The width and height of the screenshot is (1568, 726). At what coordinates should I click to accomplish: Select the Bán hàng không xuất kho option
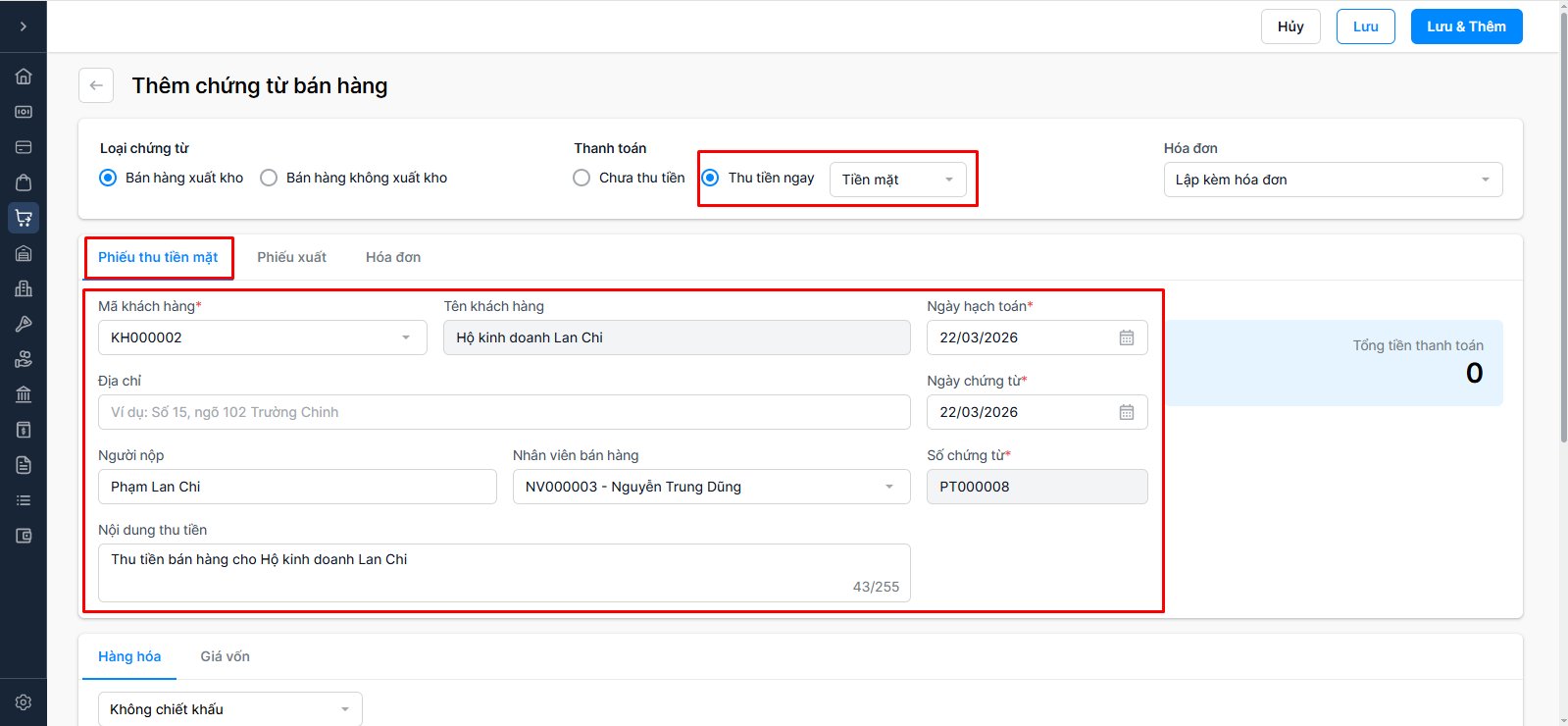tap(269, 178)
